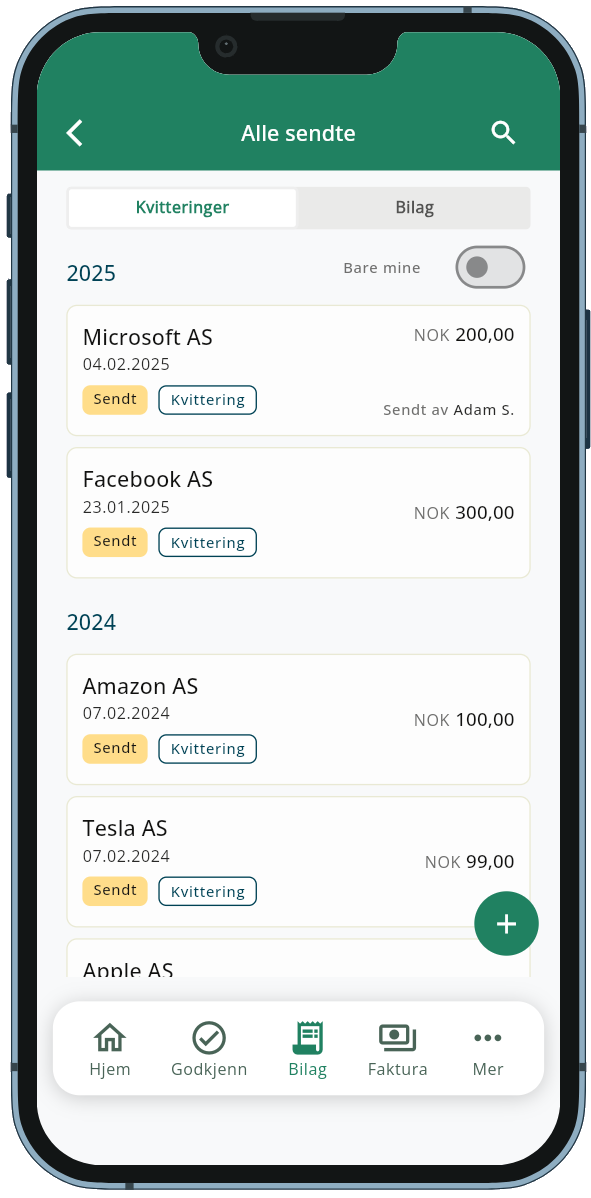The image size is (591, 1198).
Task: Tap the Kvittering tag on Facebook AS
Action: [208, 542]
